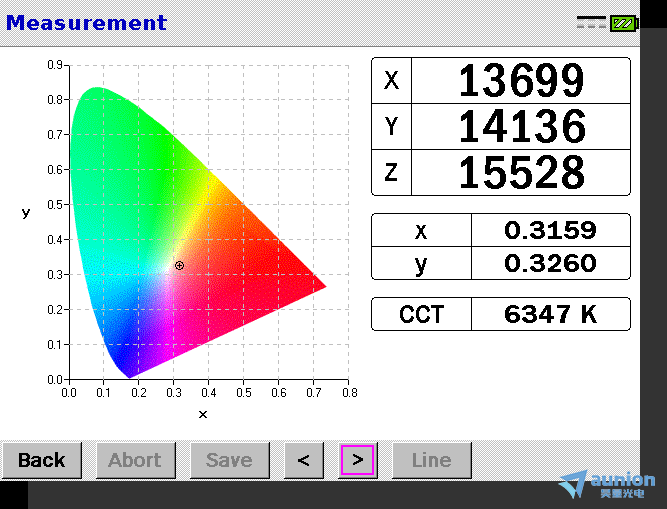Click the 0.9 tick label on y axis
Image resolution: width=667 pixels, height=509 pixels.
point(55,65)
